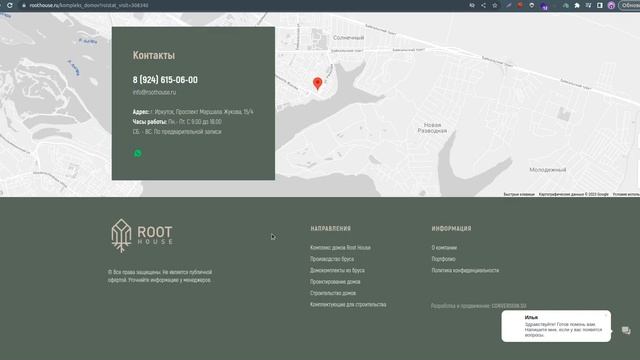640x360 pixels.
Task: Open footer link Производство бруса
Action: pos(332,259)
